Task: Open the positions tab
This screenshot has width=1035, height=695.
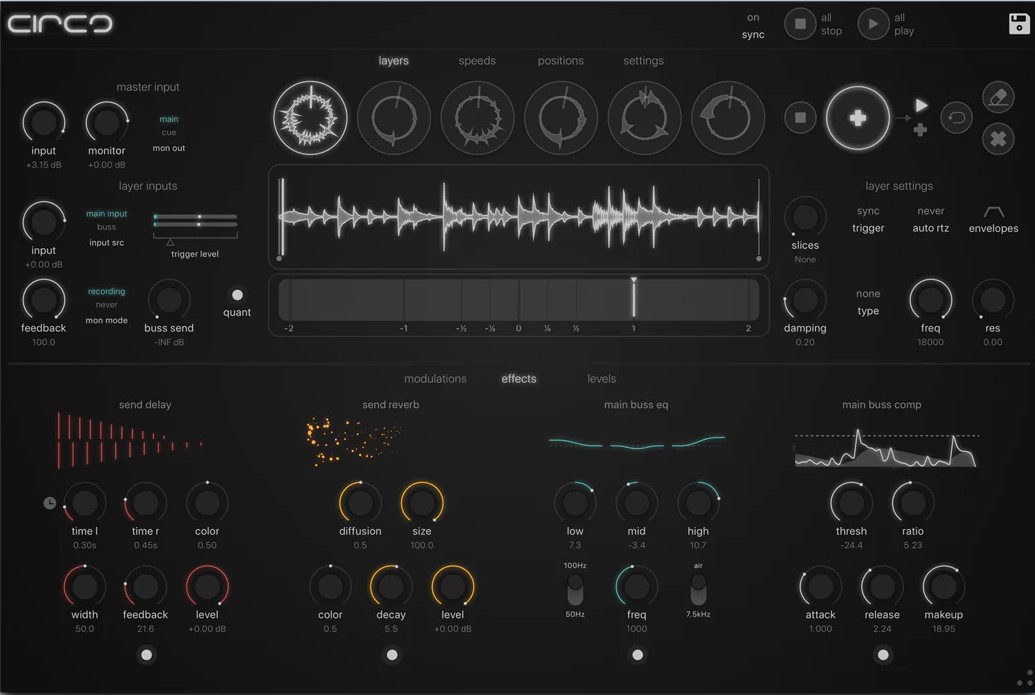Action: tap(560, 61)
